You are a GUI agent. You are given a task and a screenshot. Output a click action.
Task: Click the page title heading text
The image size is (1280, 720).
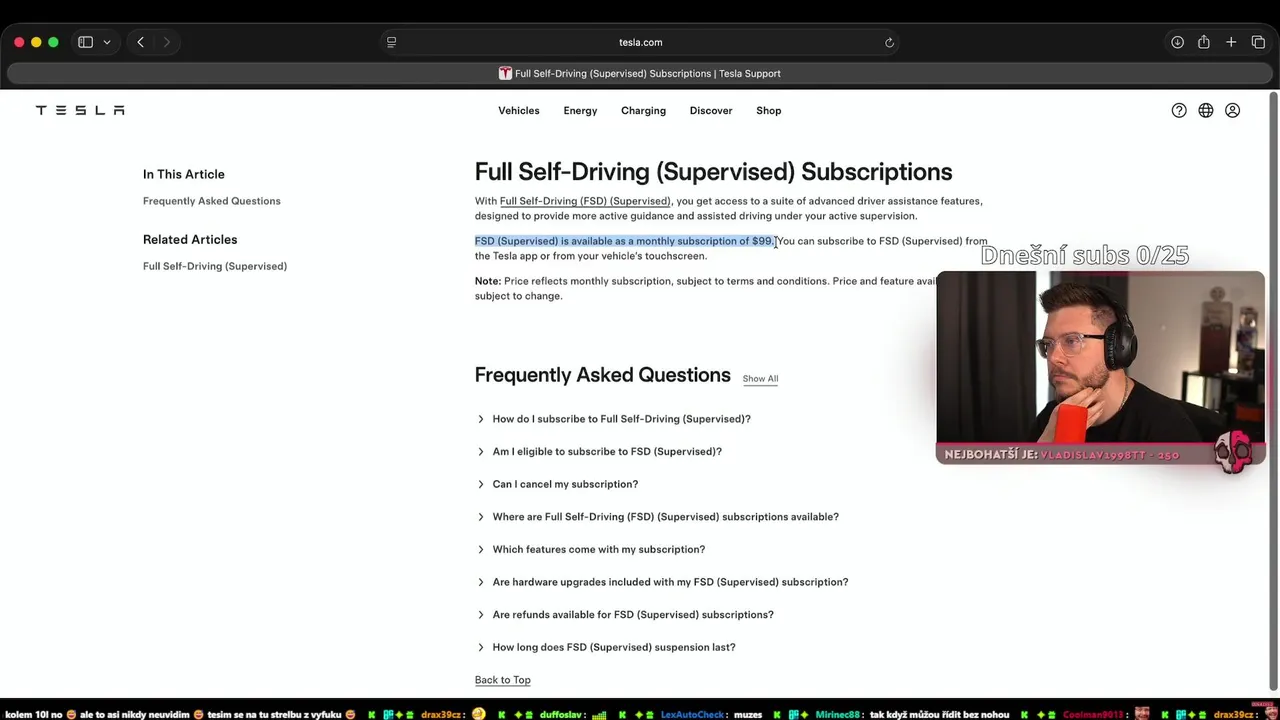[713, 172]
